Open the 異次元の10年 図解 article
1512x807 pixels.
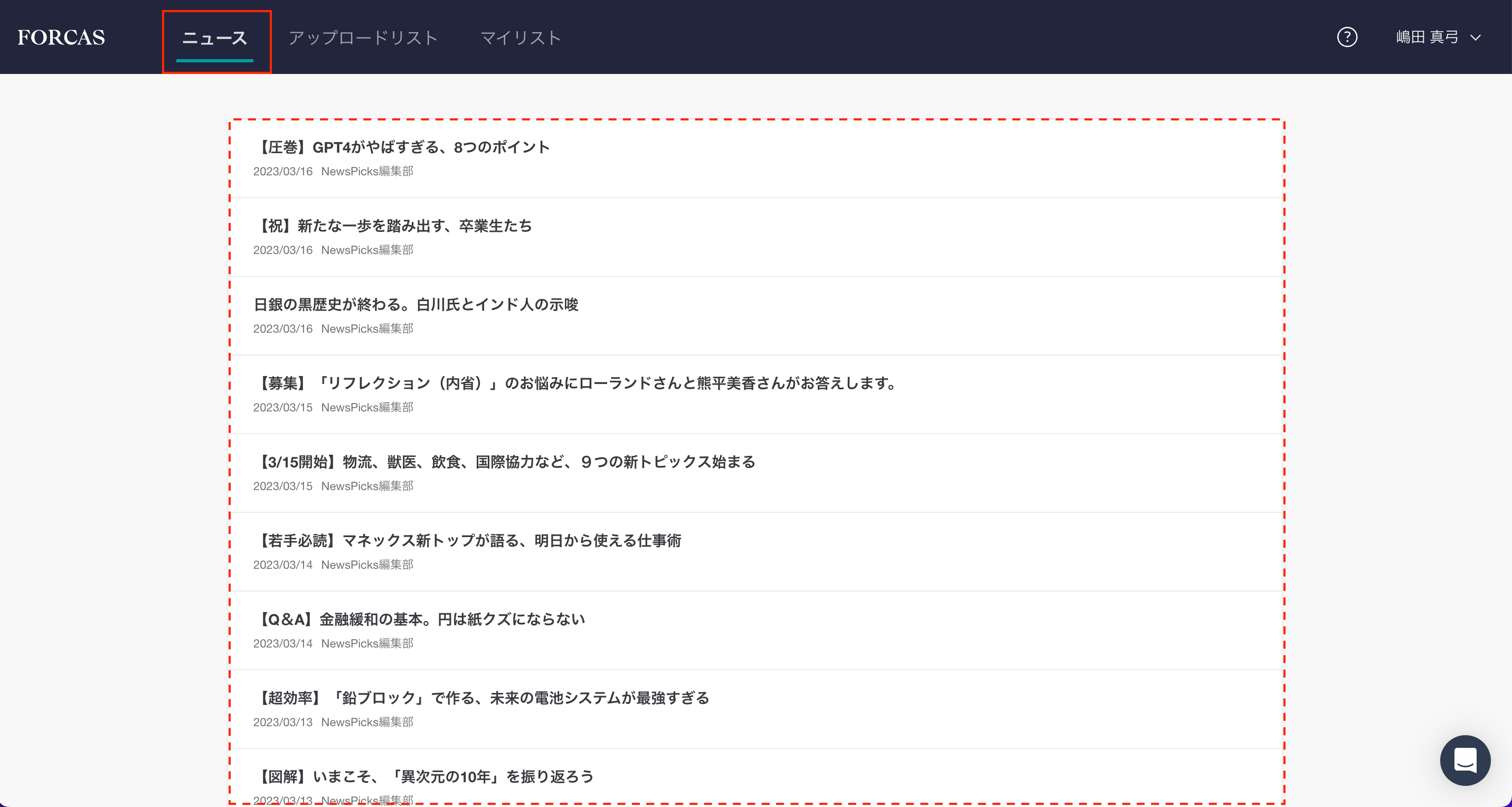(427, 776)
